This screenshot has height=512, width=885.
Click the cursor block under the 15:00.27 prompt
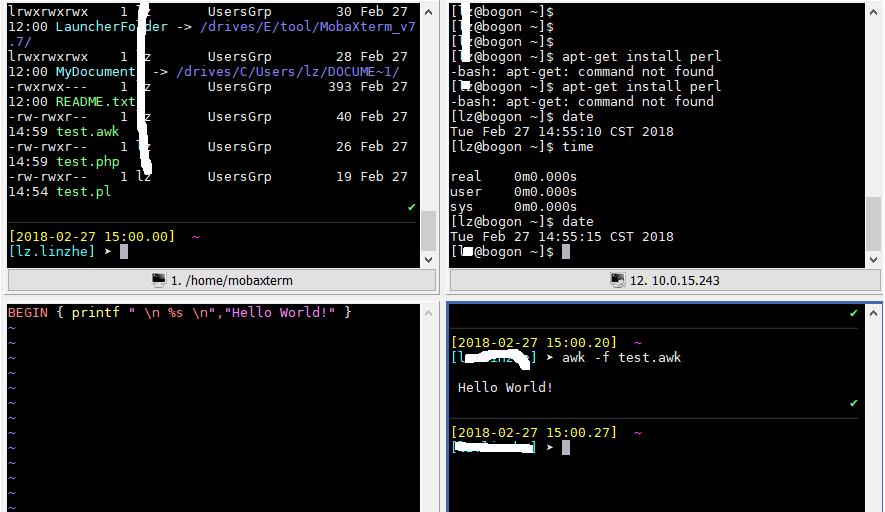click(566, 448)
